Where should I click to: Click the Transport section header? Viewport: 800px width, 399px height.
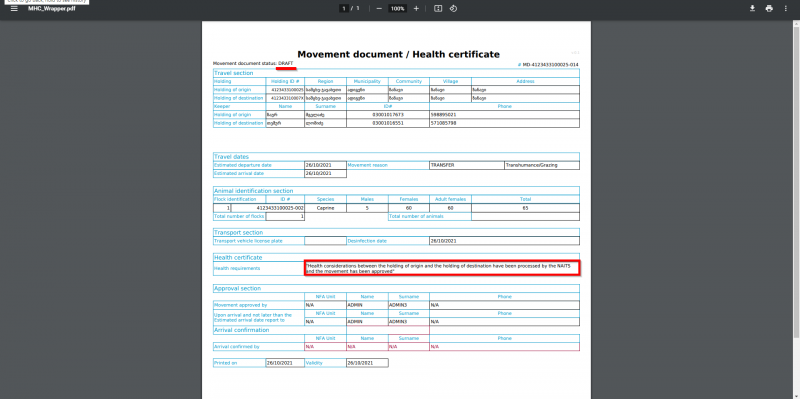pyautogui.click(x=238, y=232)
